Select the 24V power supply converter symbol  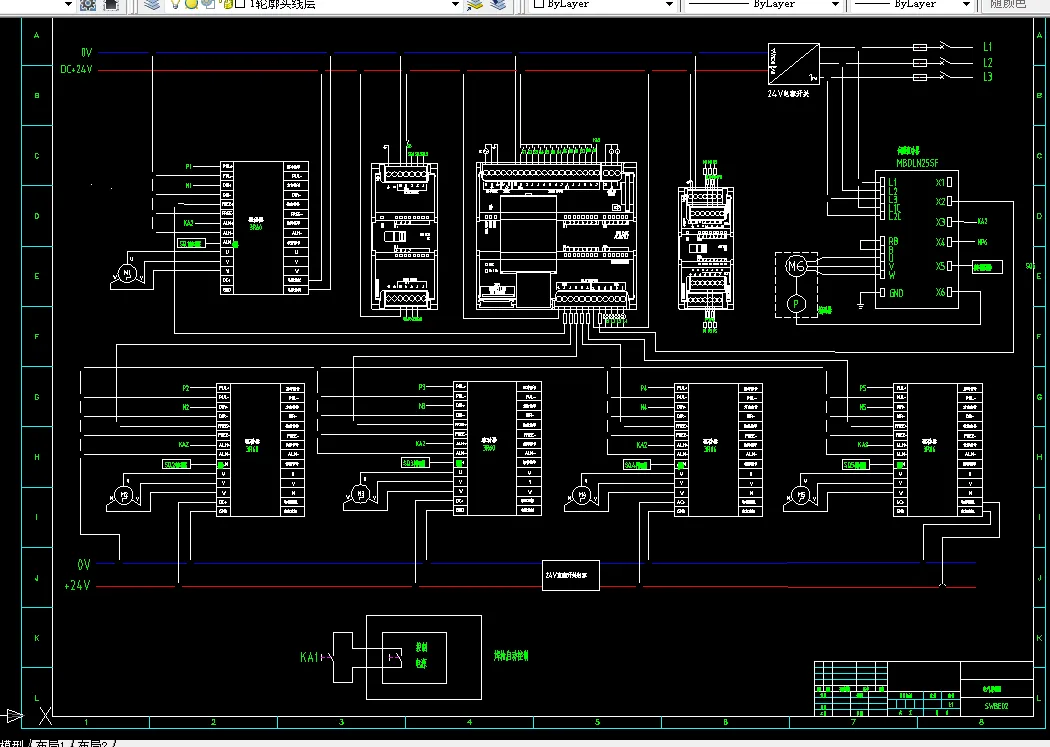(794, 64)
